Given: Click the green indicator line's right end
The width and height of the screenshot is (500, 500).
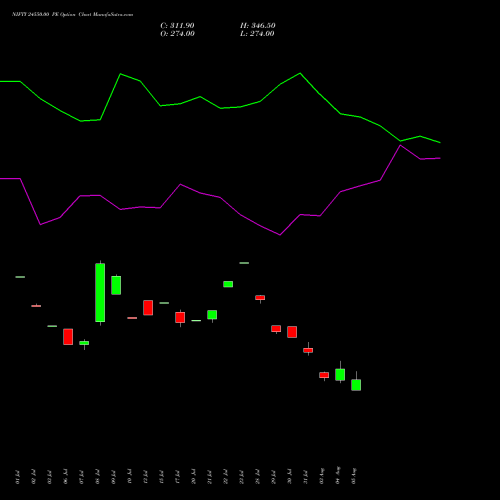Looking at the screenshot, I should point(440,143).
